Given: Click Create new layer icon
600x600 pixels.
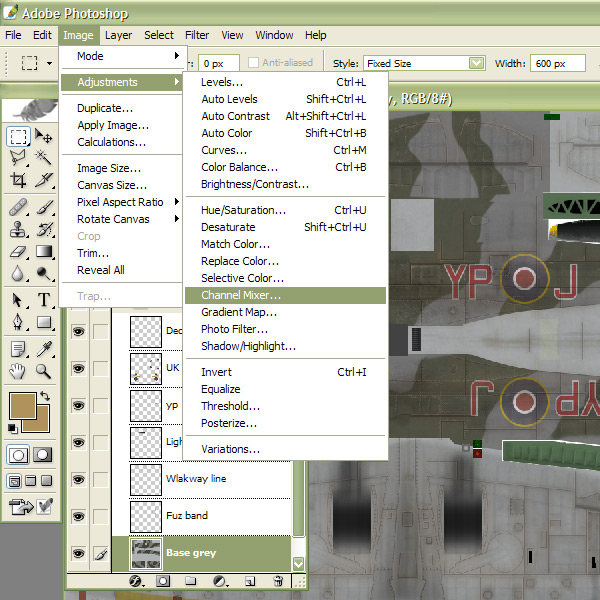Looking at the screenshot, I should (x=250, y=582).
